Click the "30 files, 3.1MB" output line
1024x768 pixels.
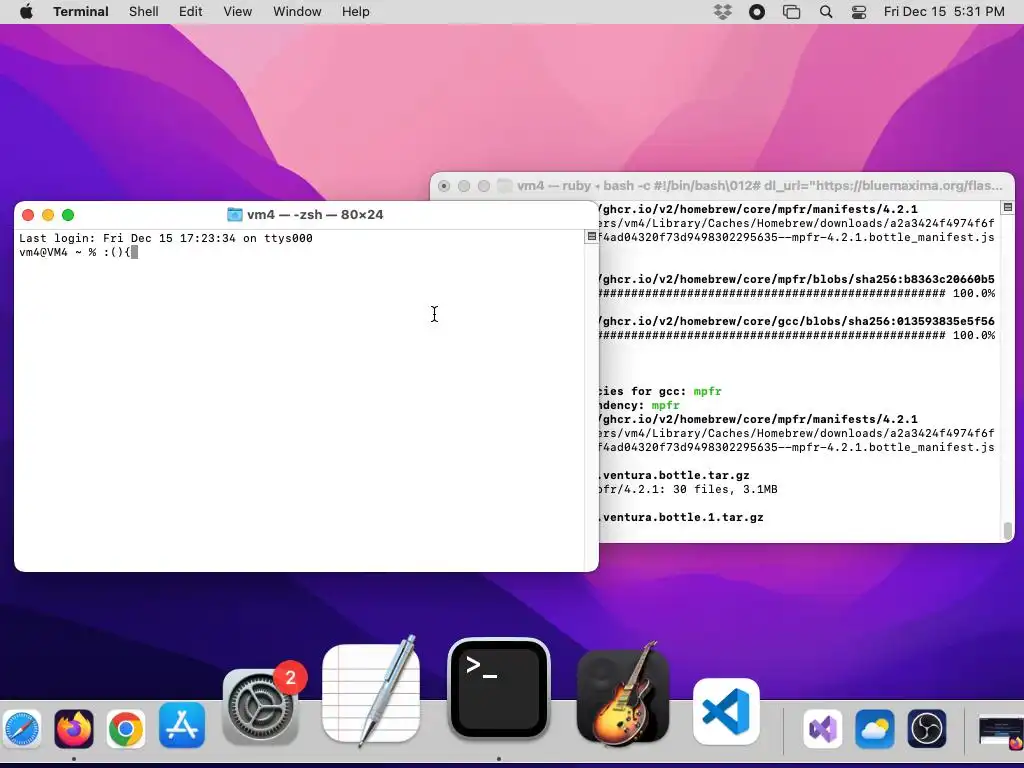pyautogui.click(x=687, y=489)
